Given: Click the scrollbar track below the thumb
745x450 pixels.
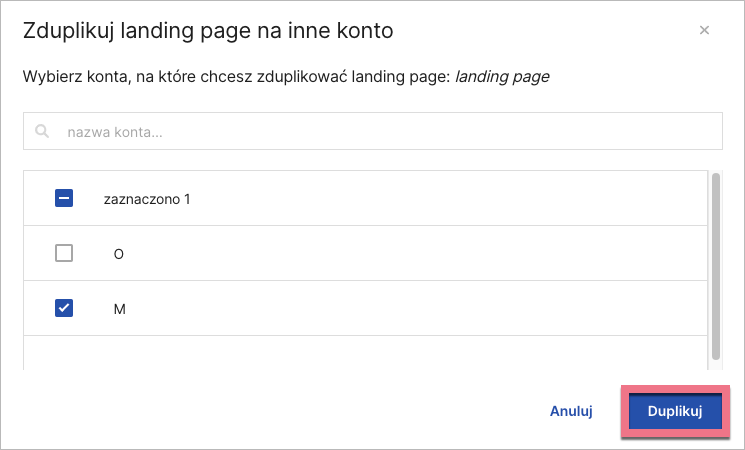Looking at the screenshot, I should pos(715,364).
